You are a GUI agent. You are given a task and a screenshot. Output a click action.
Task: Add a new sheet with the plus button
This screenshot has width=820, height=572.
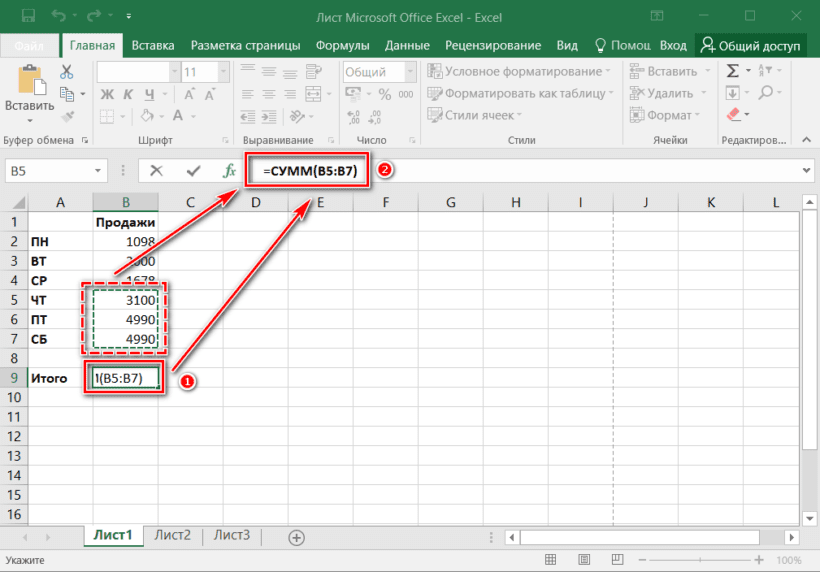pos(297,537)
